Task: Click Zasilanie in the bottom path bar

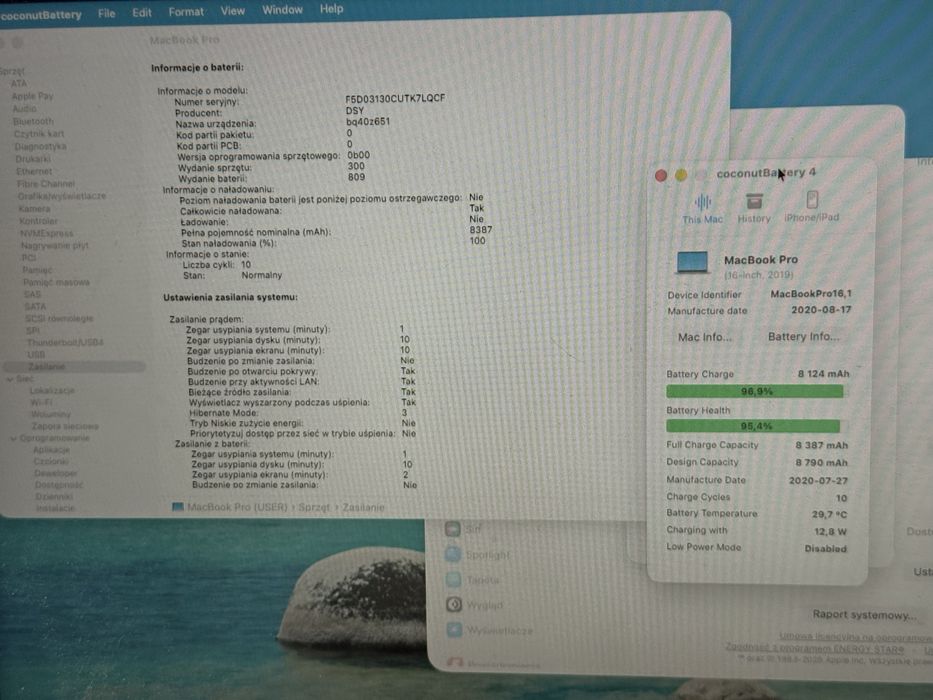Action: tap(363, 507)
